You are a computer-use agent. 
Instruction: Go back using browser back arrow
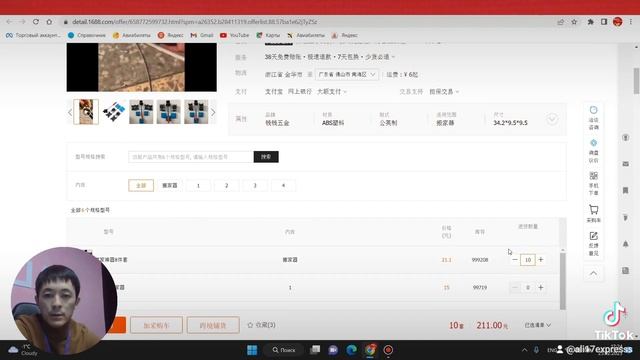click(9, 22)
